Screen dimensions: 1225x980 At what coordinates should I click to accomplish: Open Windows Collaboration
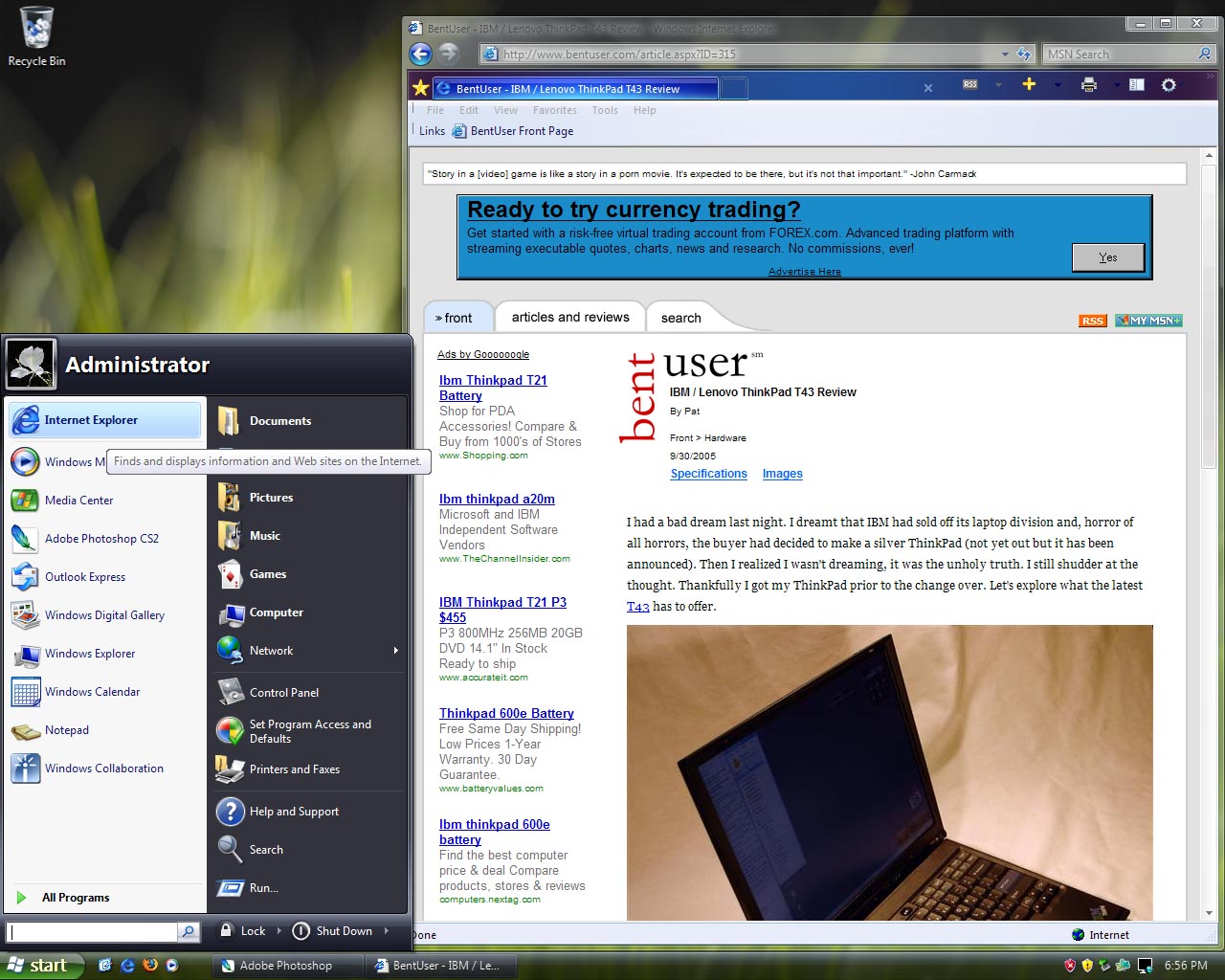tap(105, 768)
